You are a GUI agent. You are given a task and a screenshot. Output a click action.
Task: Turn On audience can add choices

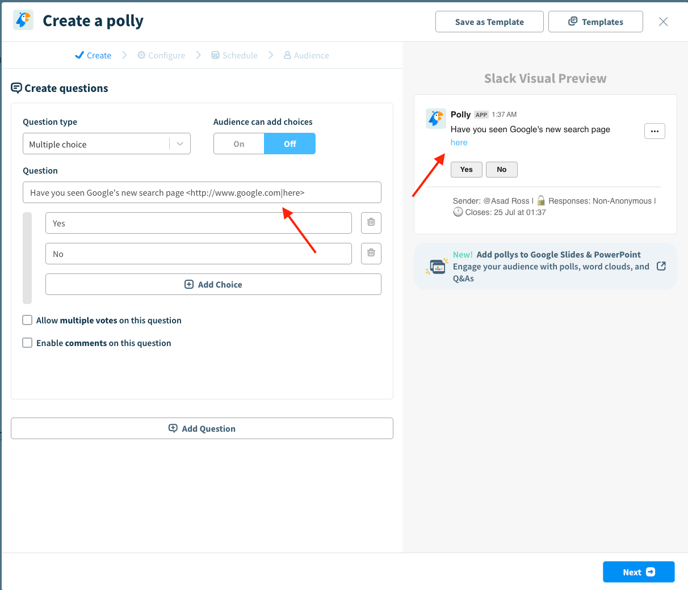click(x=239, y=144)
